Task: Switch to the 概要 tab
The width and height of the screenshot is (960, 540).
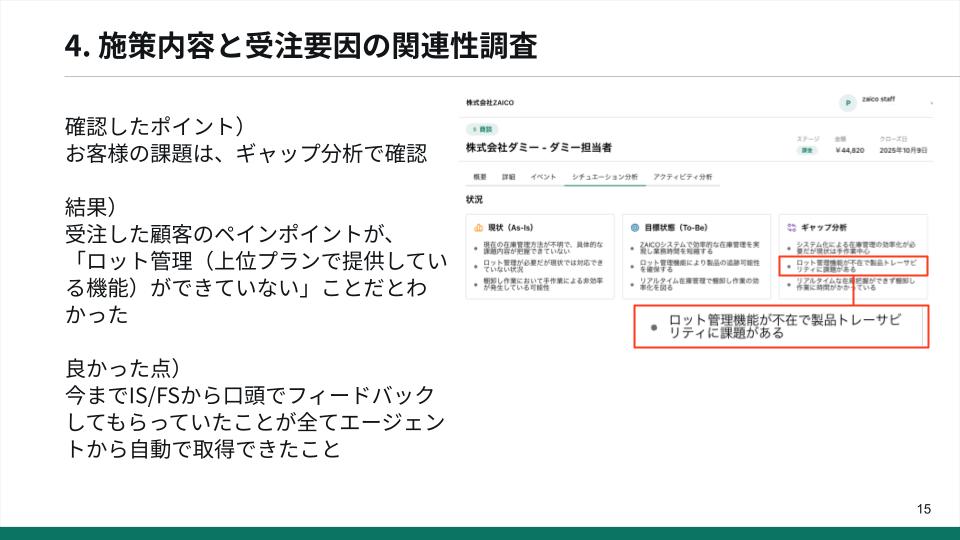Action: [479, 177]
